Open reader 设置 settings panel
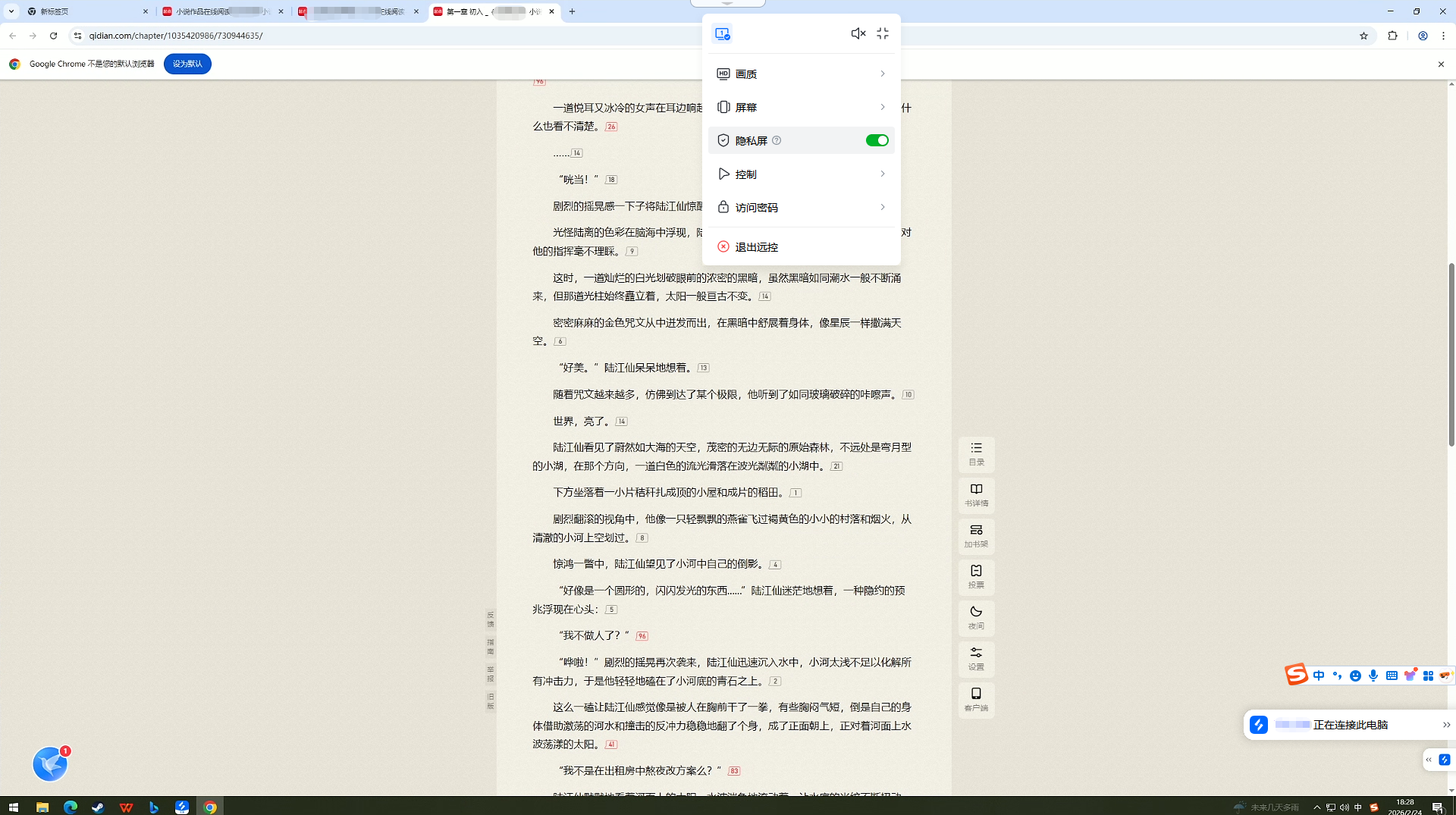Image resolution: width=1456 pixels, height=815 pixels. pos(976,658)
